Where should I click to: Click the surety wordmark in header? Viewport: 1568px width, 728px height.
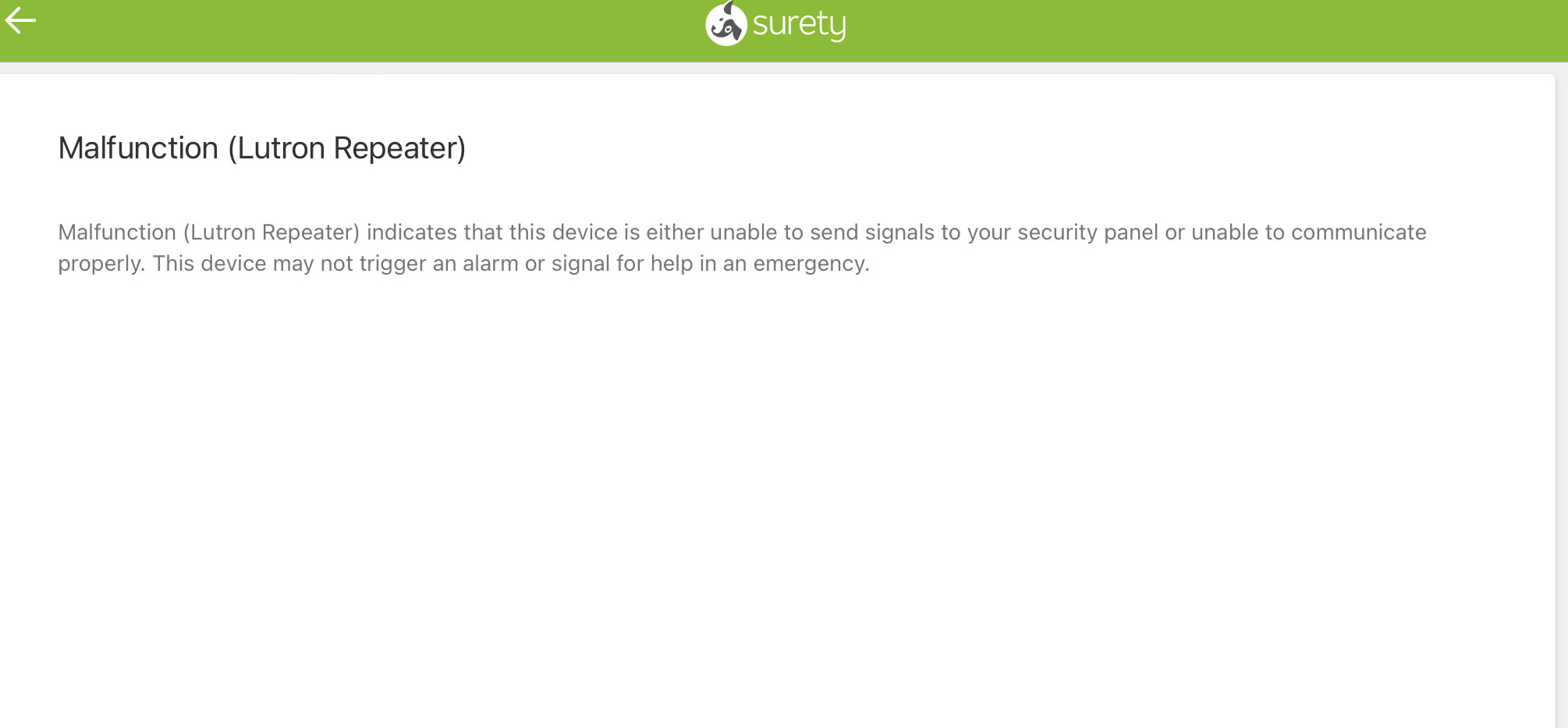tap(799, 25)
